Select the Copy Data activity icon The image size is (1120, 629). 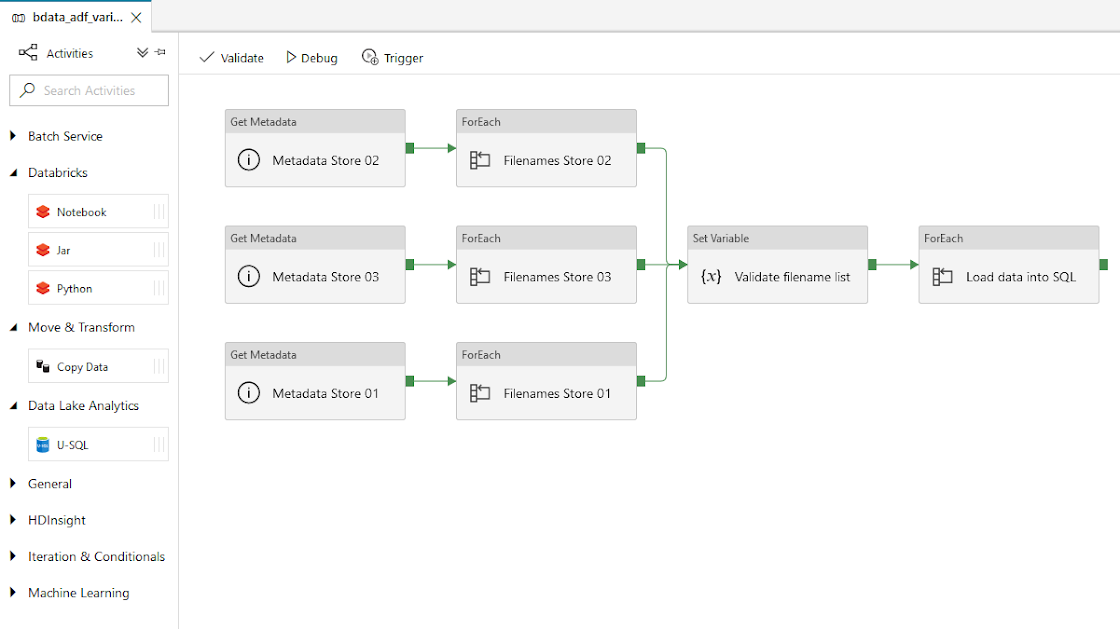click(x=43, y=367)
